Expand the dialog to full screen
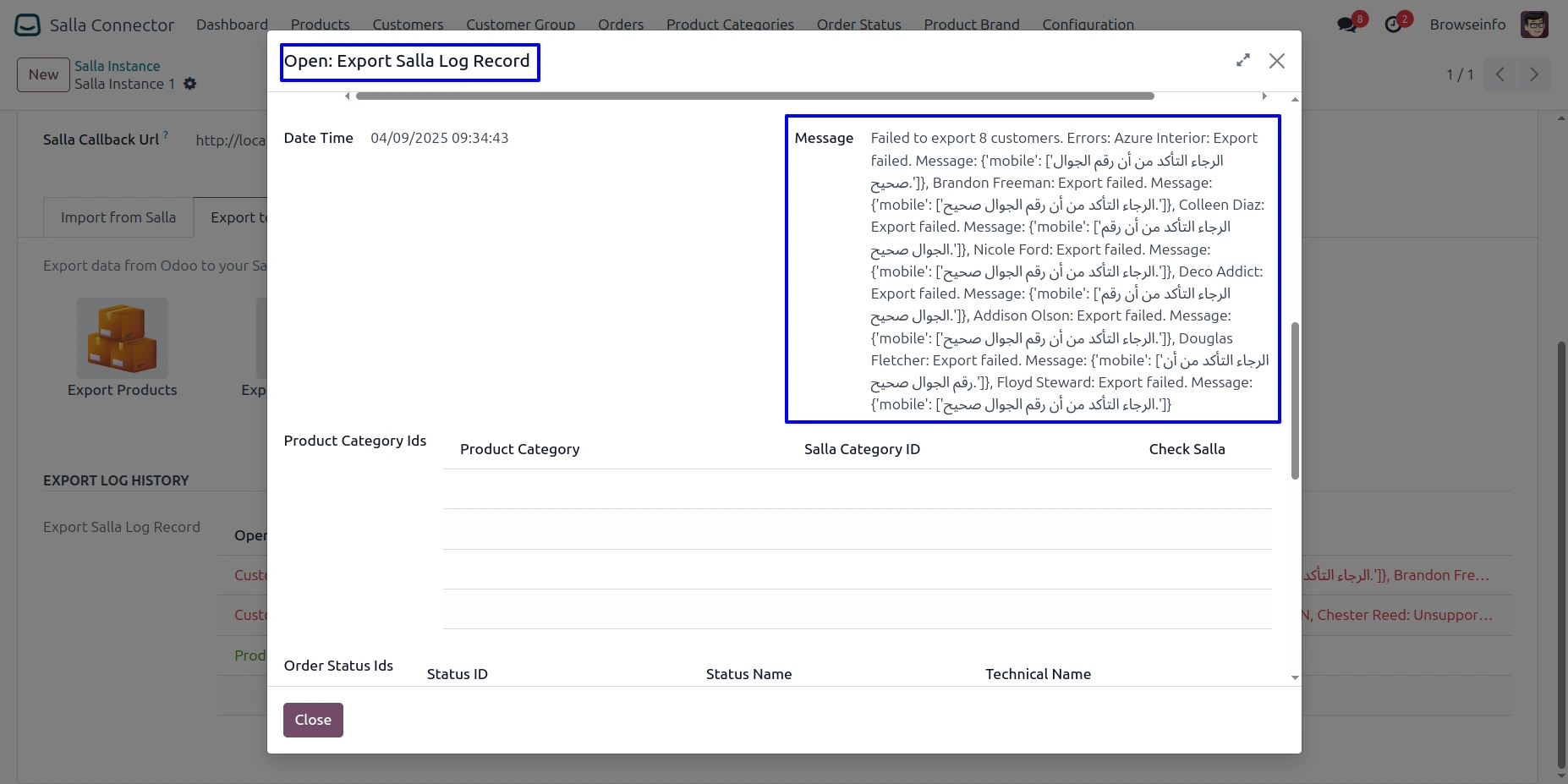 coord(1242,61)
